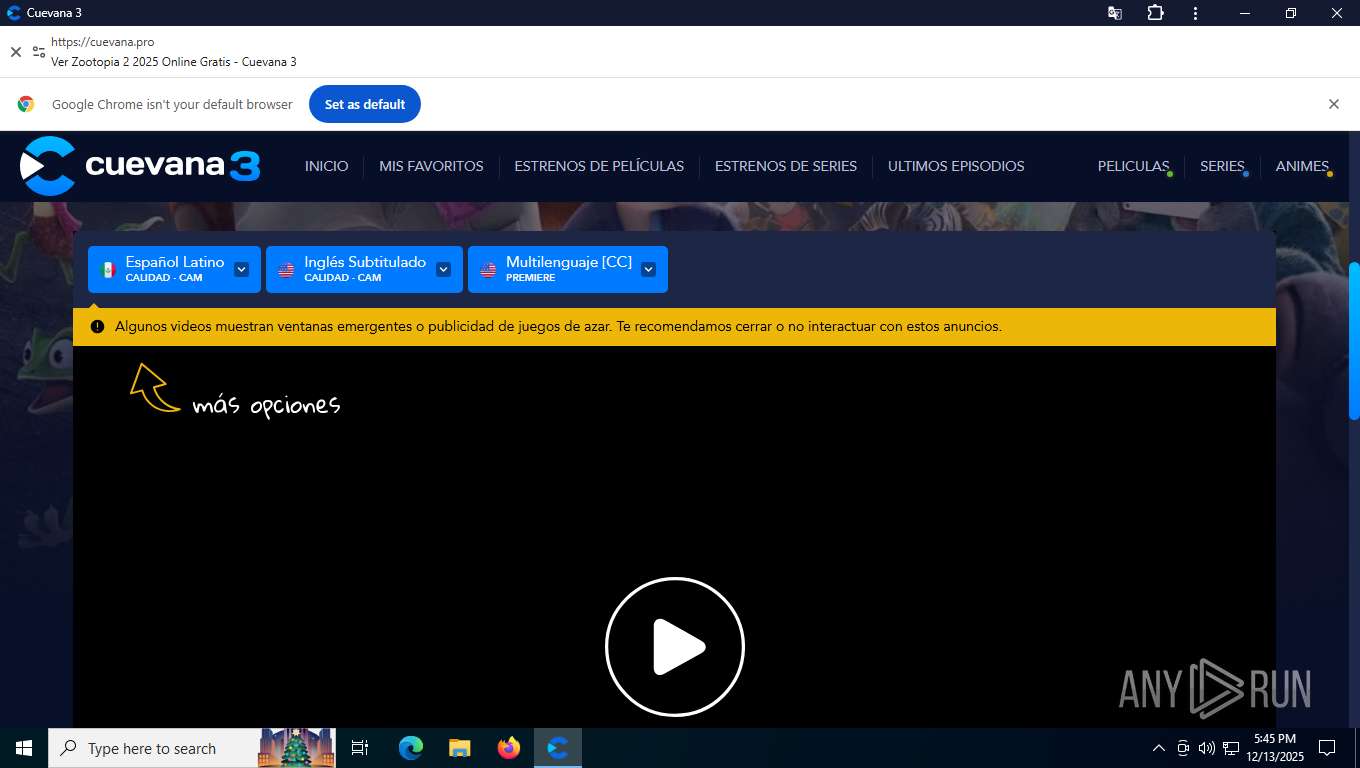This screenshot has height=768, width=1360.
Task: Open the clock showing 5:45 PM
Action: click(x=1275, y=748)
